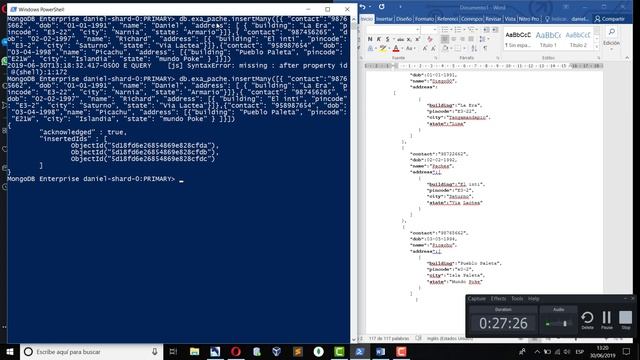The image size is (640, 360).
Task: Switch to Word from taskbar
Action: [x=380, y=351]
